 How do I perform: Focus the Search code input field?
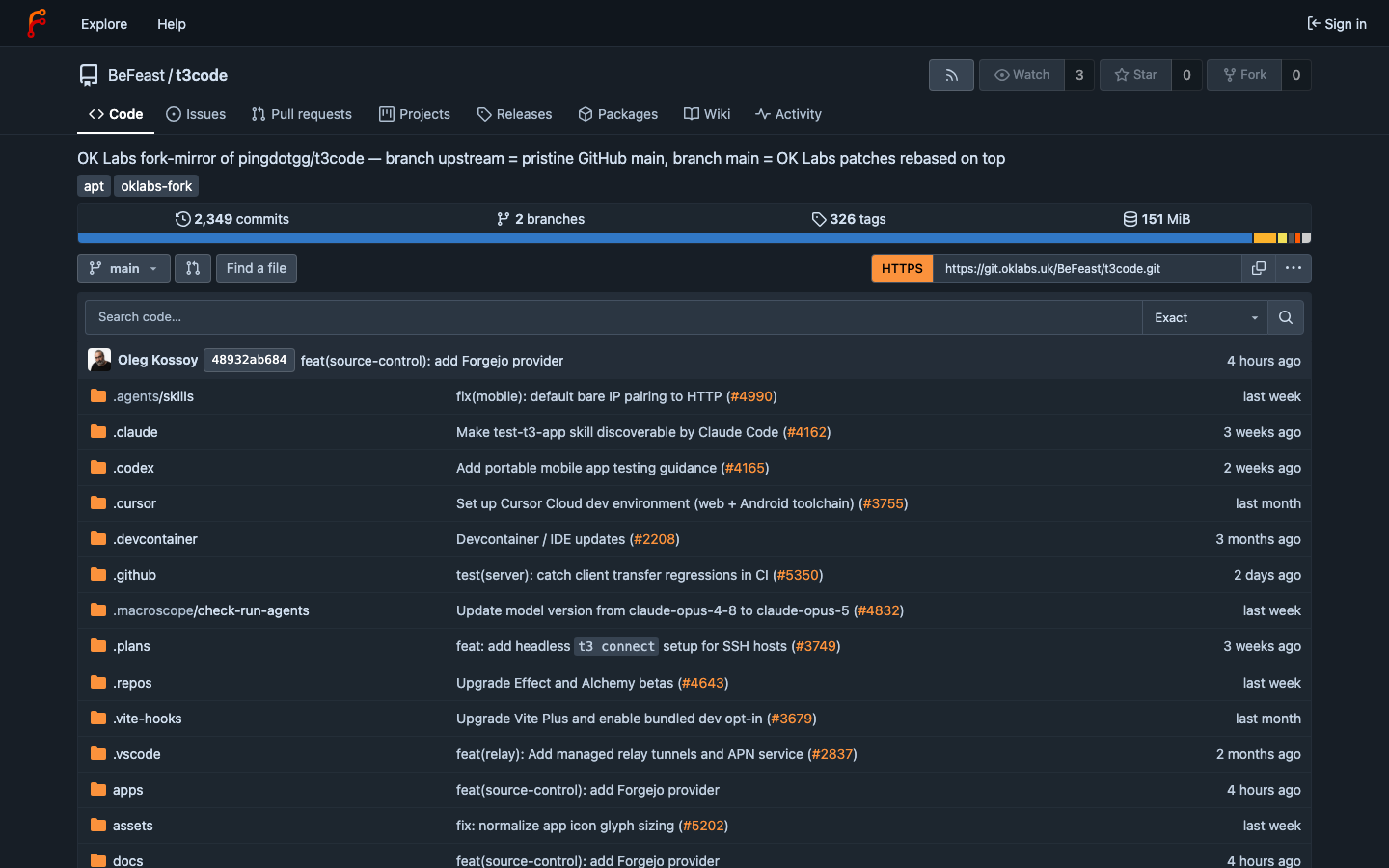click(613, 317)
